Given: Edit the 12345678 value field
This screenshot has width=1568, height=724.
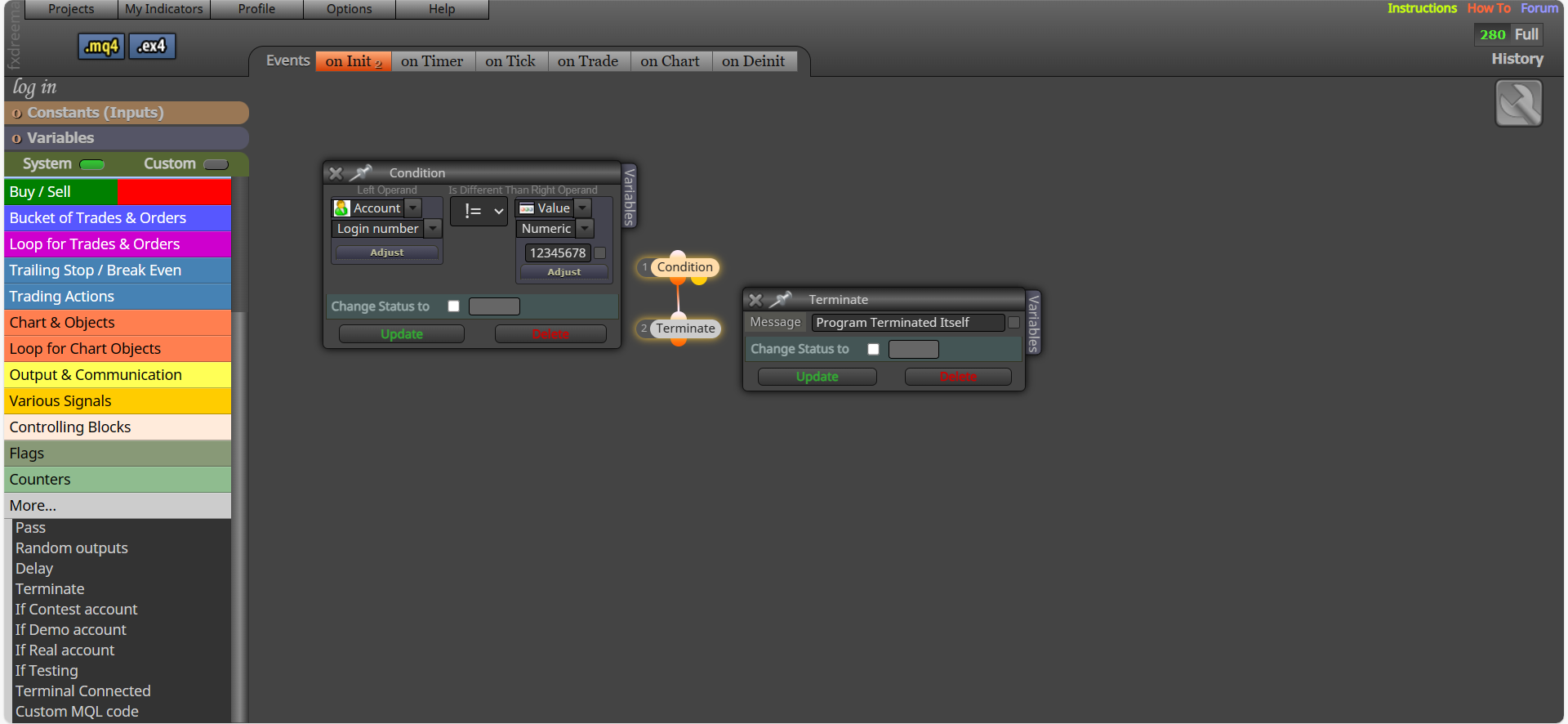Looking at the screenshot, I should pyautogui.click(x=557, y=253).
